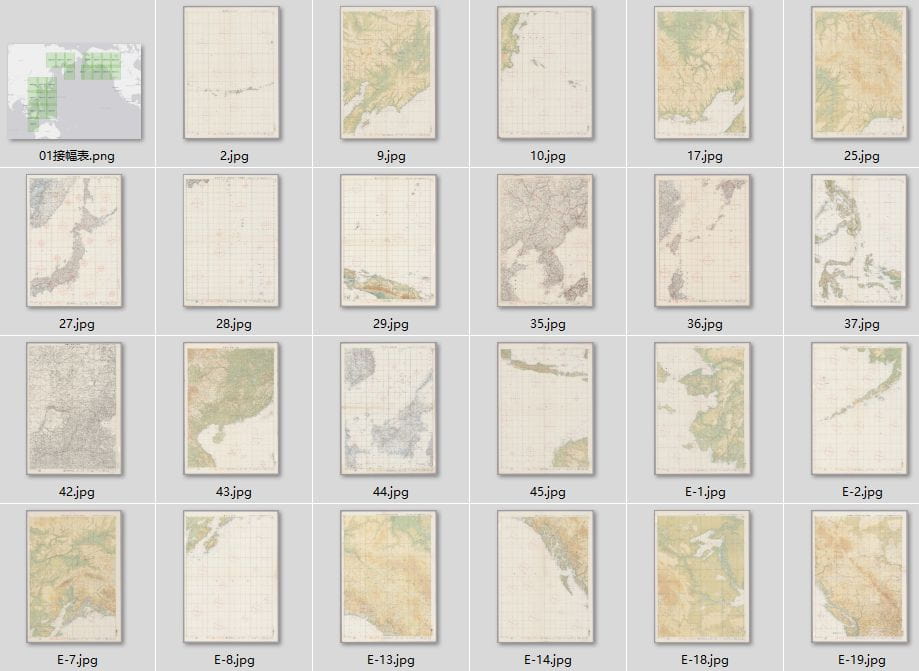Click the 10.jpg map thumbnail
919x671 pixels.
click(x=546, y=73)
